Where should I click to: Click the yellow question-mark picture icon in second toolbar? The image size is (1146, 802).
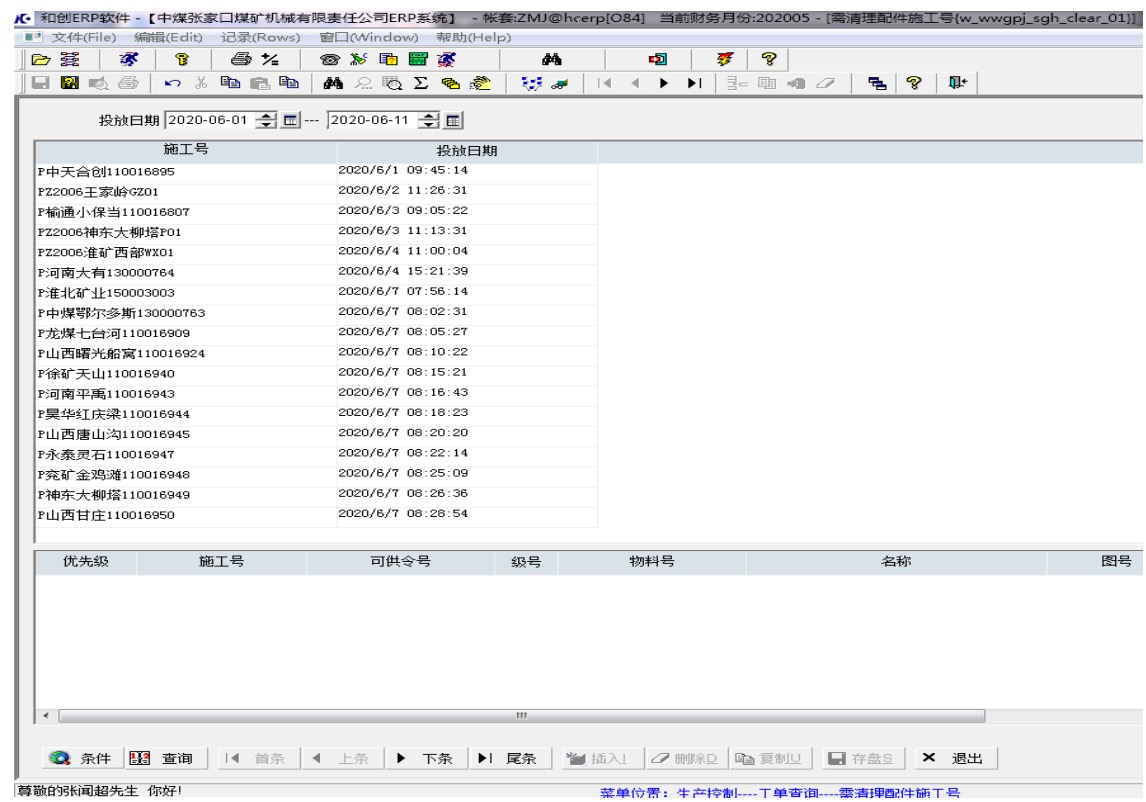click(70, 83)
